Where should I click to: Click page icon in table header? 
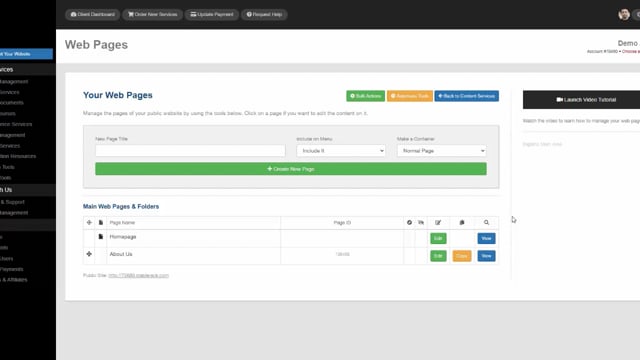(x=101, y=222)
